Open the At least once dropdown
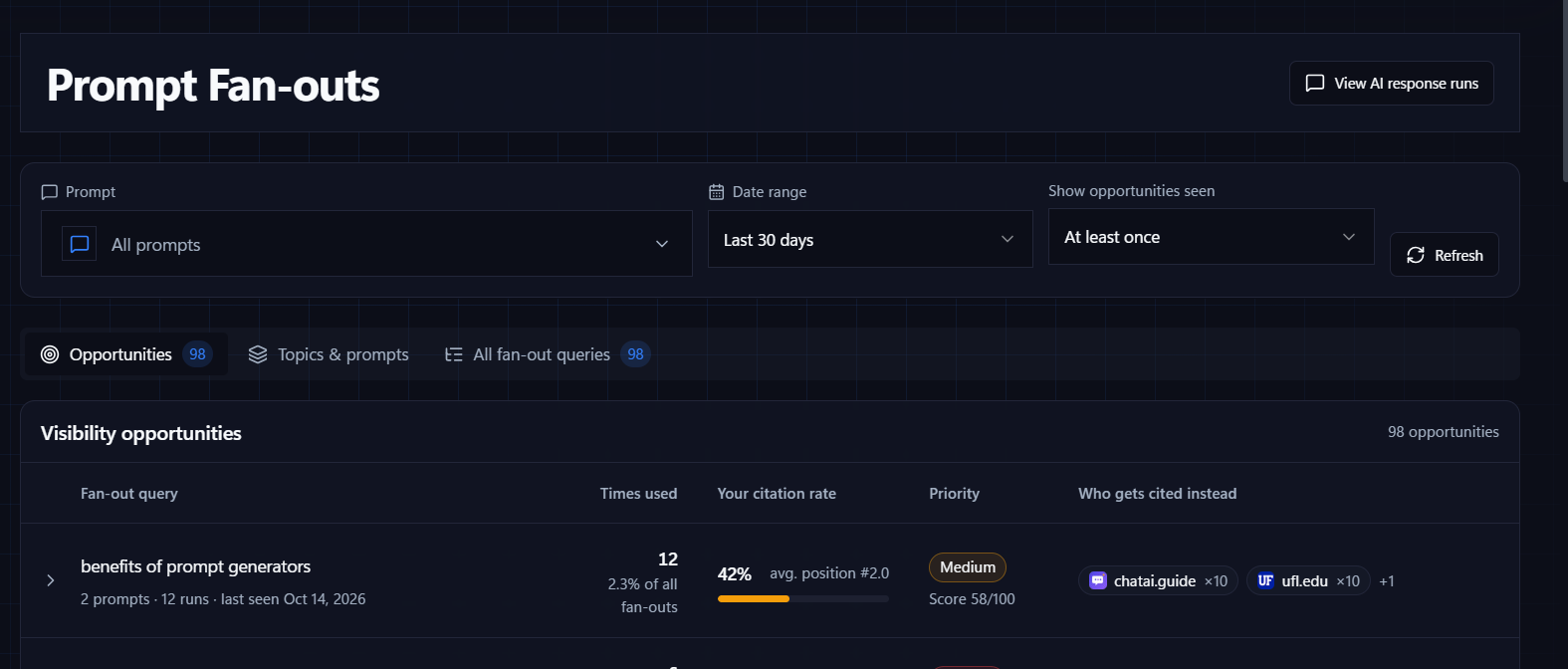 point(1211,237)
